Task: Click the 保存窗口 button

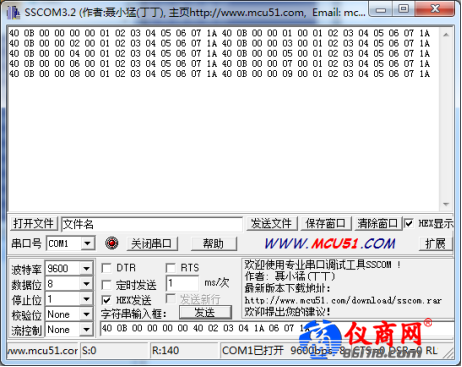Action: point(325,223)
